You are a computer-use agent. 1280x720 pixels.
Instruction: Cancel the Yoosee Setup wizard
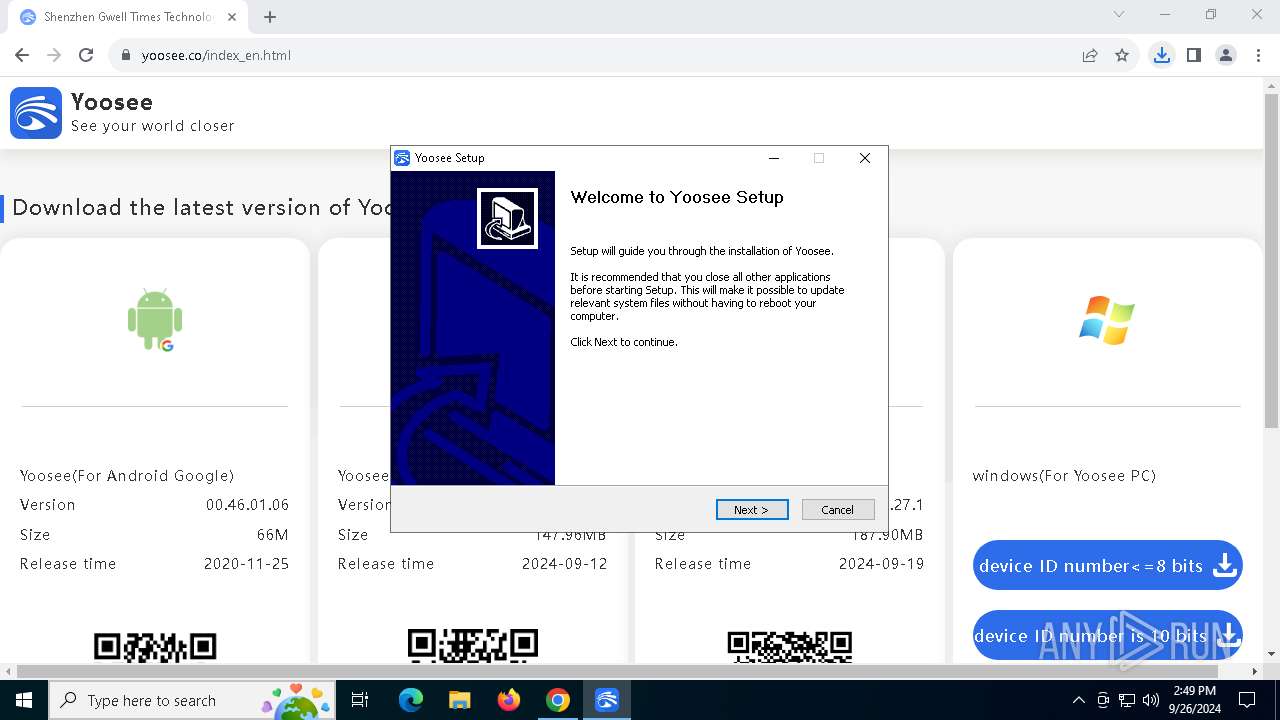[838, 510]
